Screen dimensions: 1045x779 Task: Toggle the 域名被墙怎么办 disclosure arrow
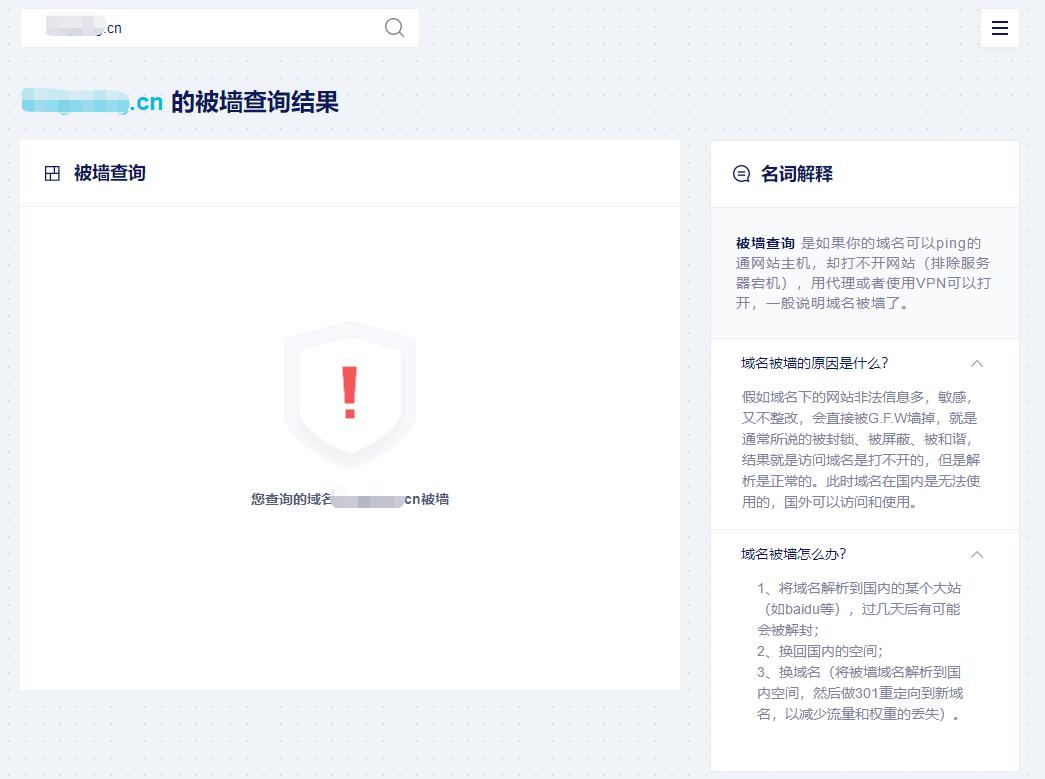coord(977,555)
